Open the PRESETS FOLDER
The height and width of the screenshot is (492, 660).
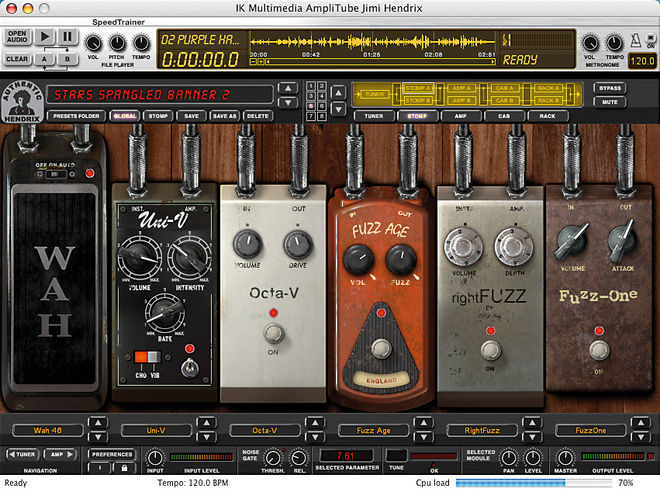point(76,116)
